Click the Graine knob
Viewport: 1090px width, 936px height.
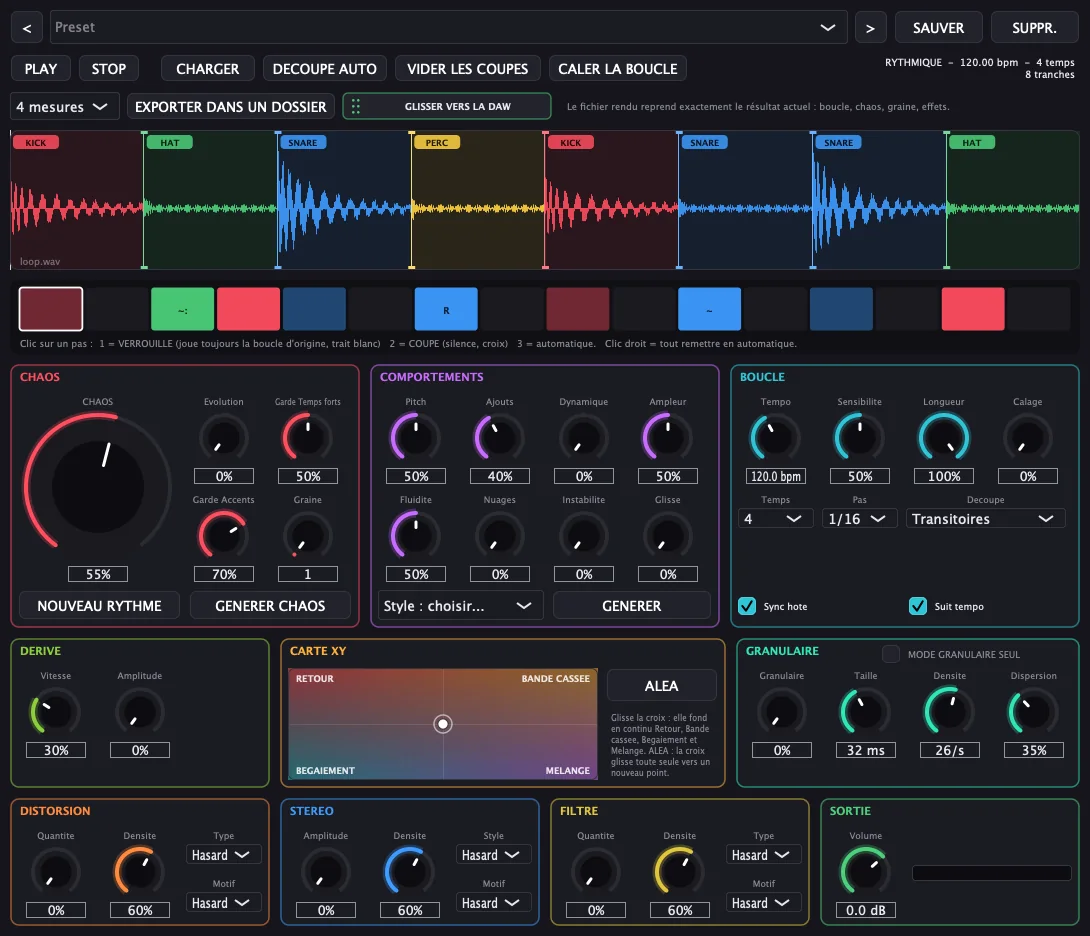pos(307,536)
